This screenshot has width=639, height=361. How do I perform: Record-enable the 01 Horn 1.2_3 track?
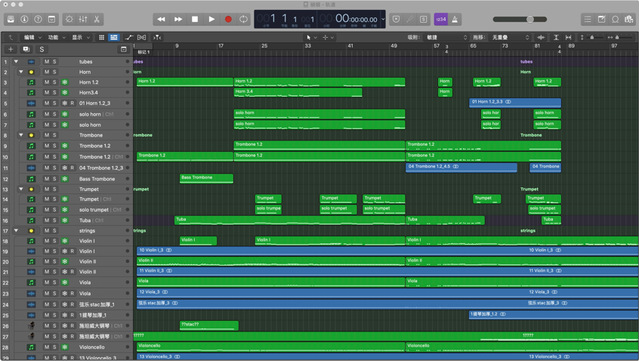point(72,103)
